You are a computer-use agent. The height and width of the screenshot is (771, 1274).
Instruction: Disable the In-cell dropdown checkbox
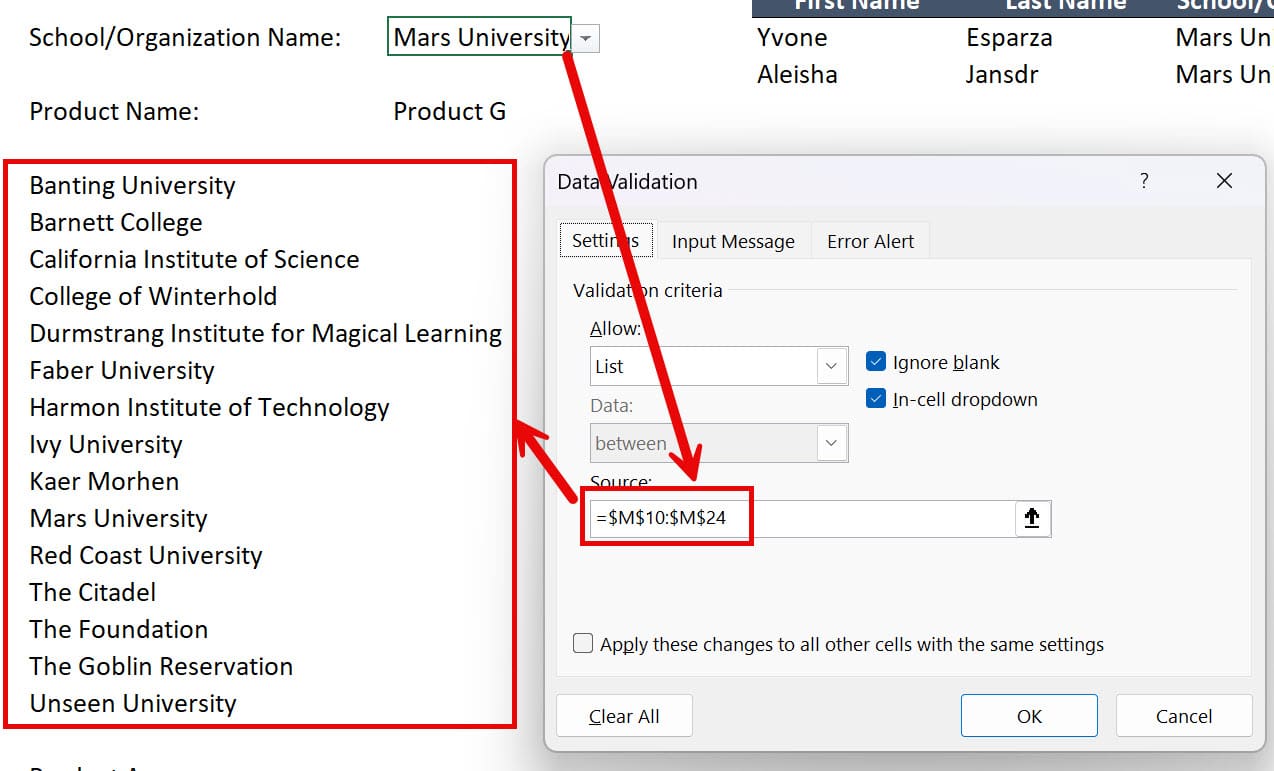pos(877,398)
